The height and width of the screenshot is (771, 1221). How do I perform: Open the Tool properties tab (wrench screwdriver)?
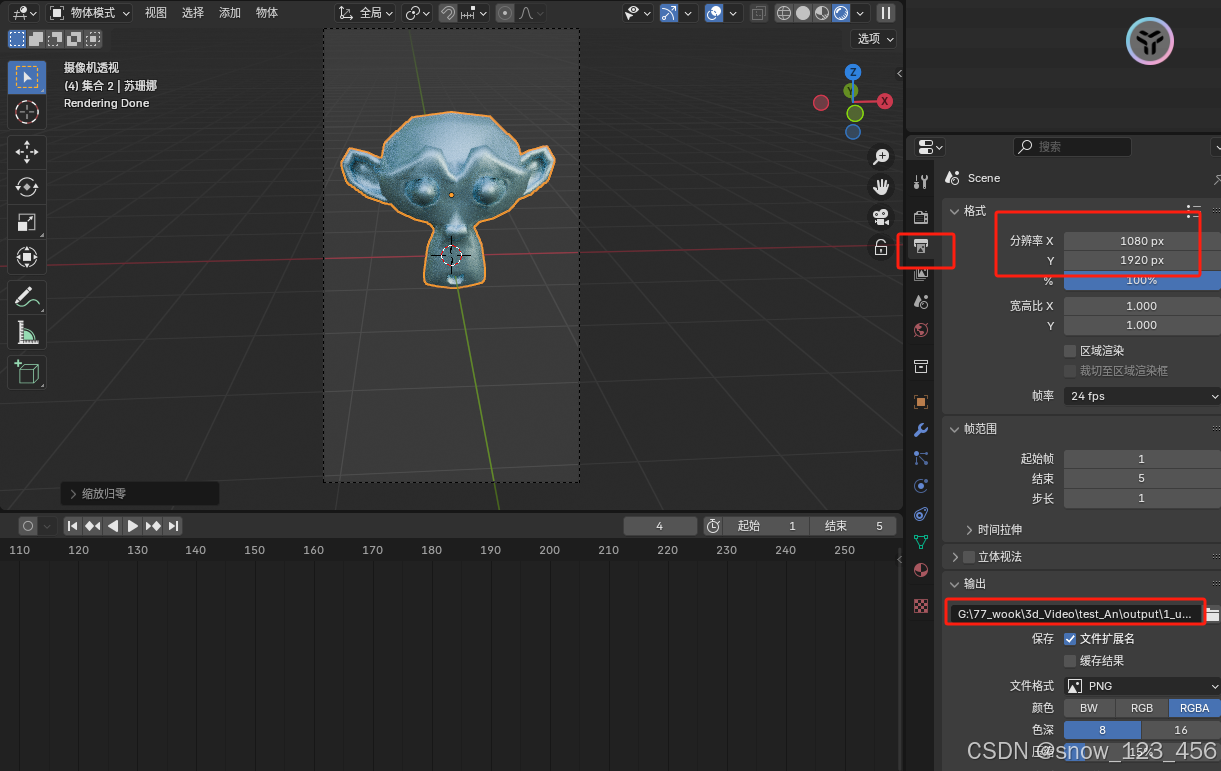coord(921,181)
